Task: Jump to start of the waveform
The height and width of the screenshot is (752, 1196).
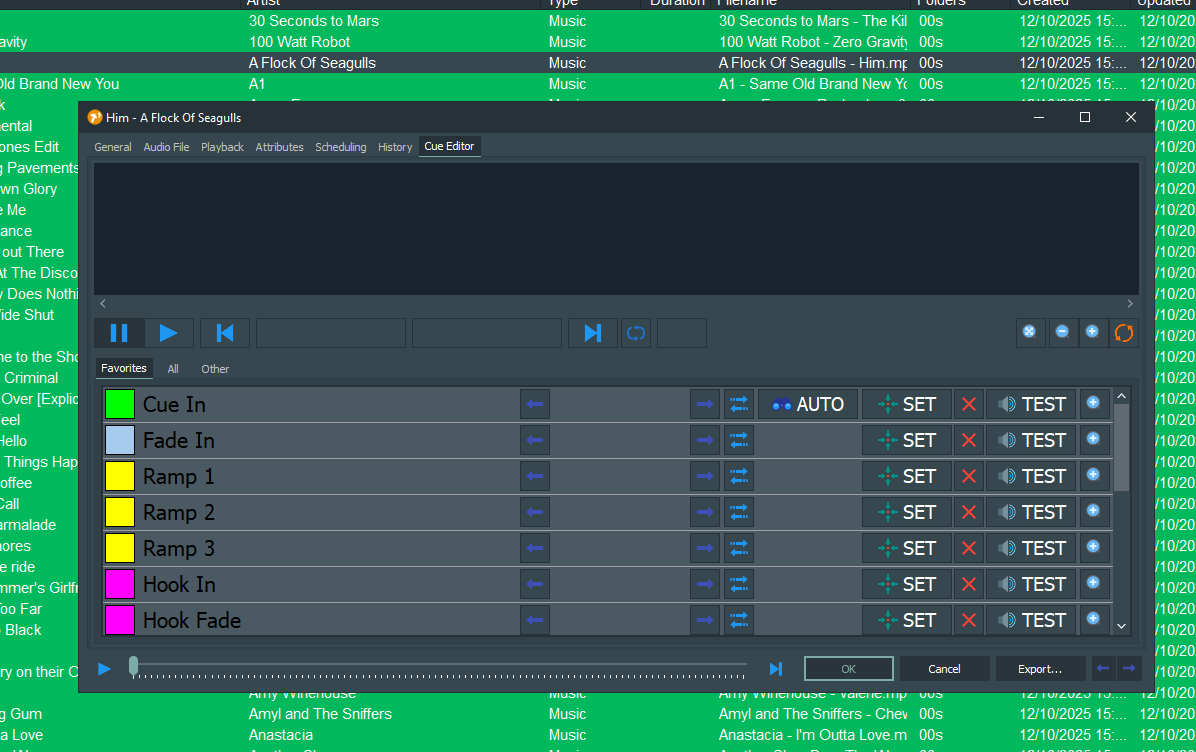Action: click(225, 333)
